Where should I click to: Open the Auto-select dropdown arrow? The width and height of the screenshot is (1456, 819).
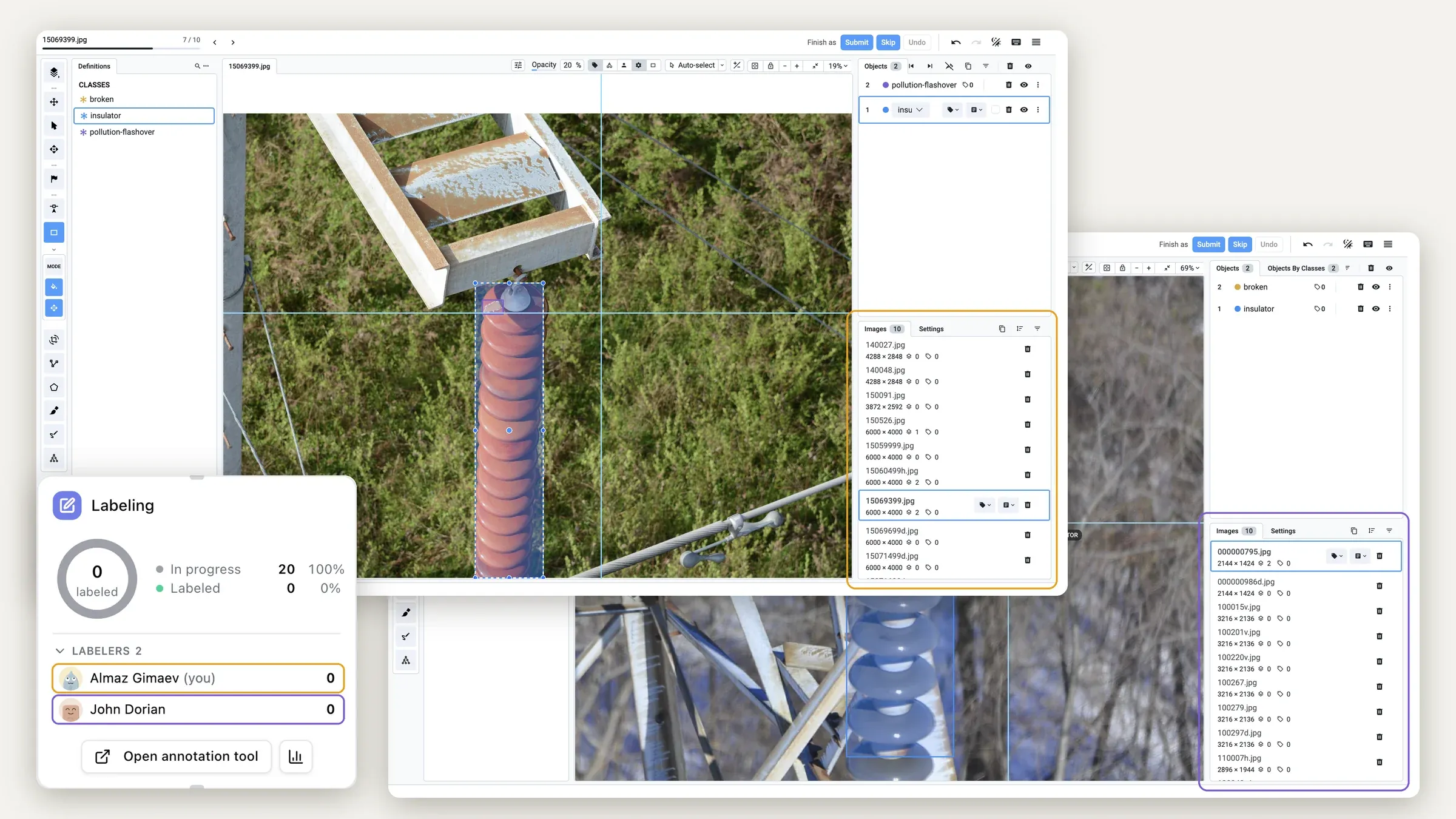coord(722,66)
